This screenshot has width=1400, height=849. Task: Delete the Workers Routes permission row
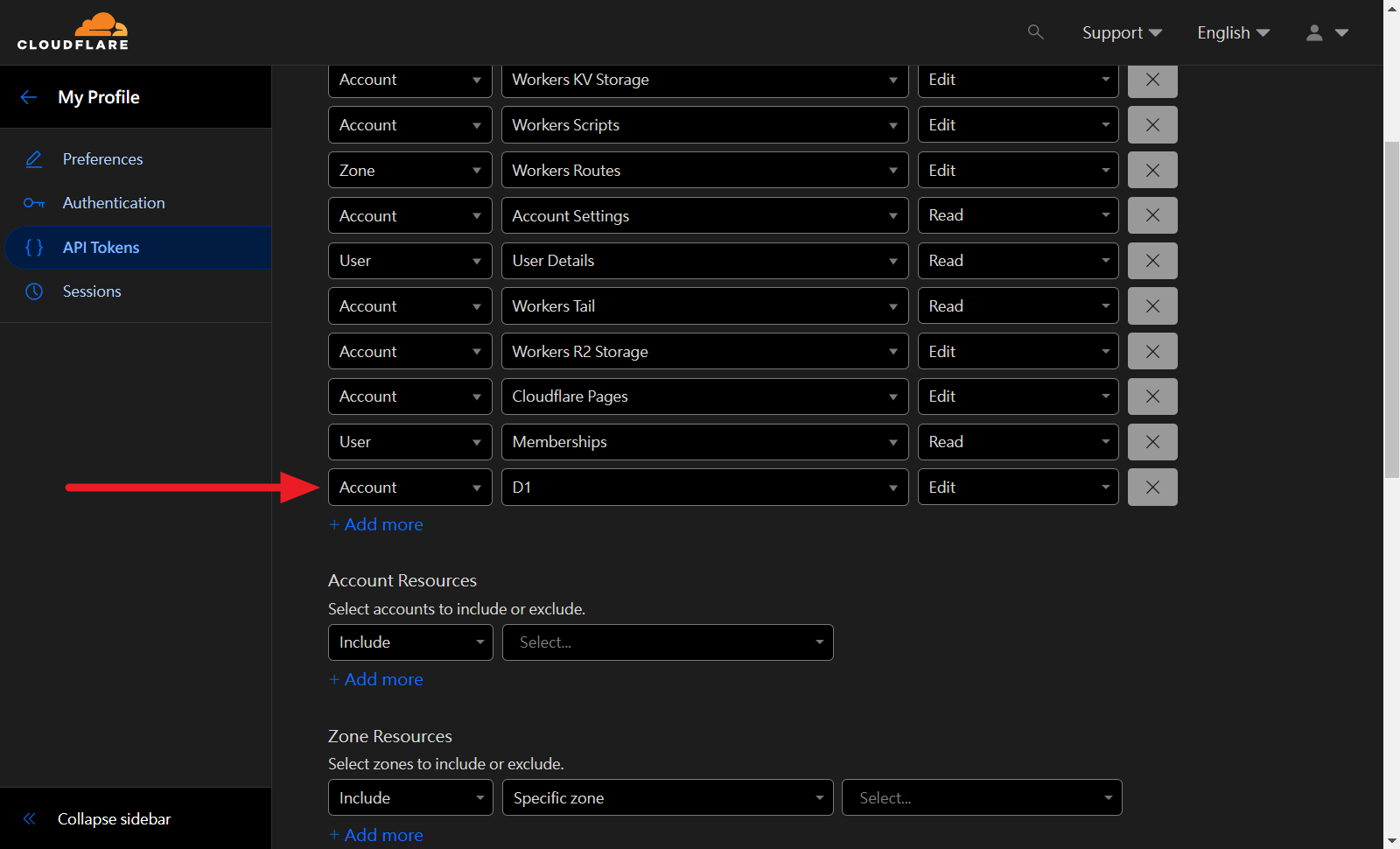click(1151, 171)
